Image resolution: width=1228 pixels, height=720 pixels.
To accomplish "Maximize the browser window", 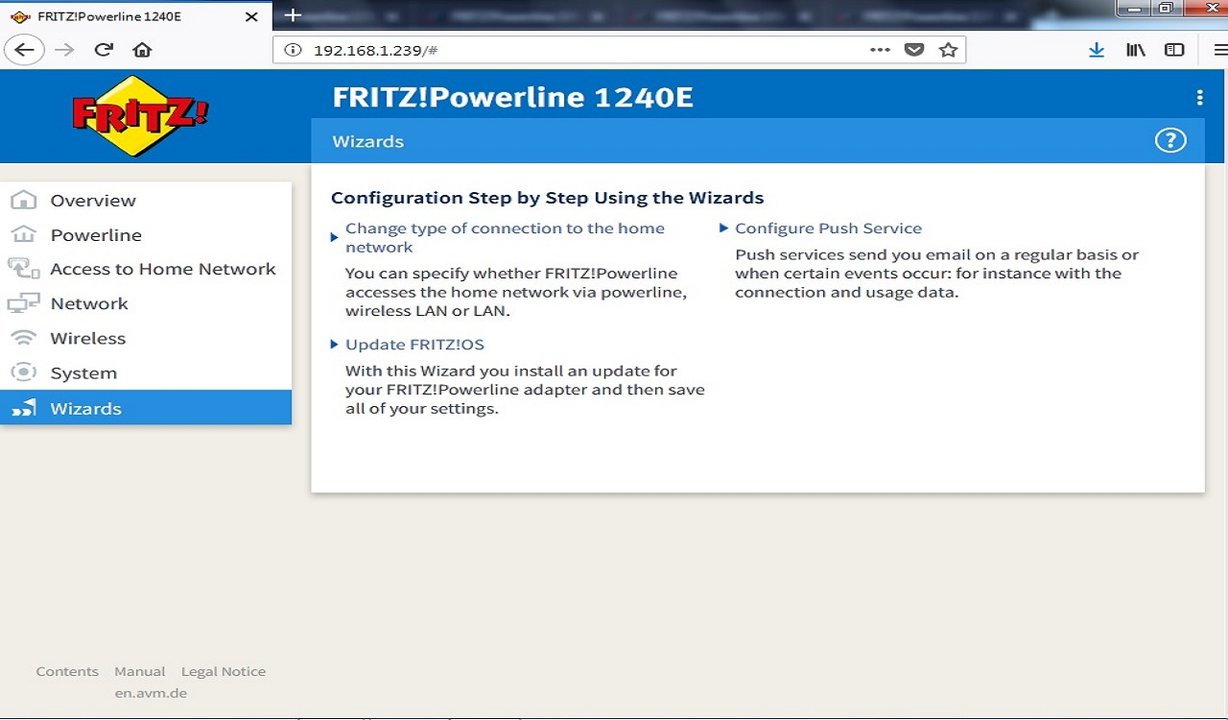I will point(1164,8).
